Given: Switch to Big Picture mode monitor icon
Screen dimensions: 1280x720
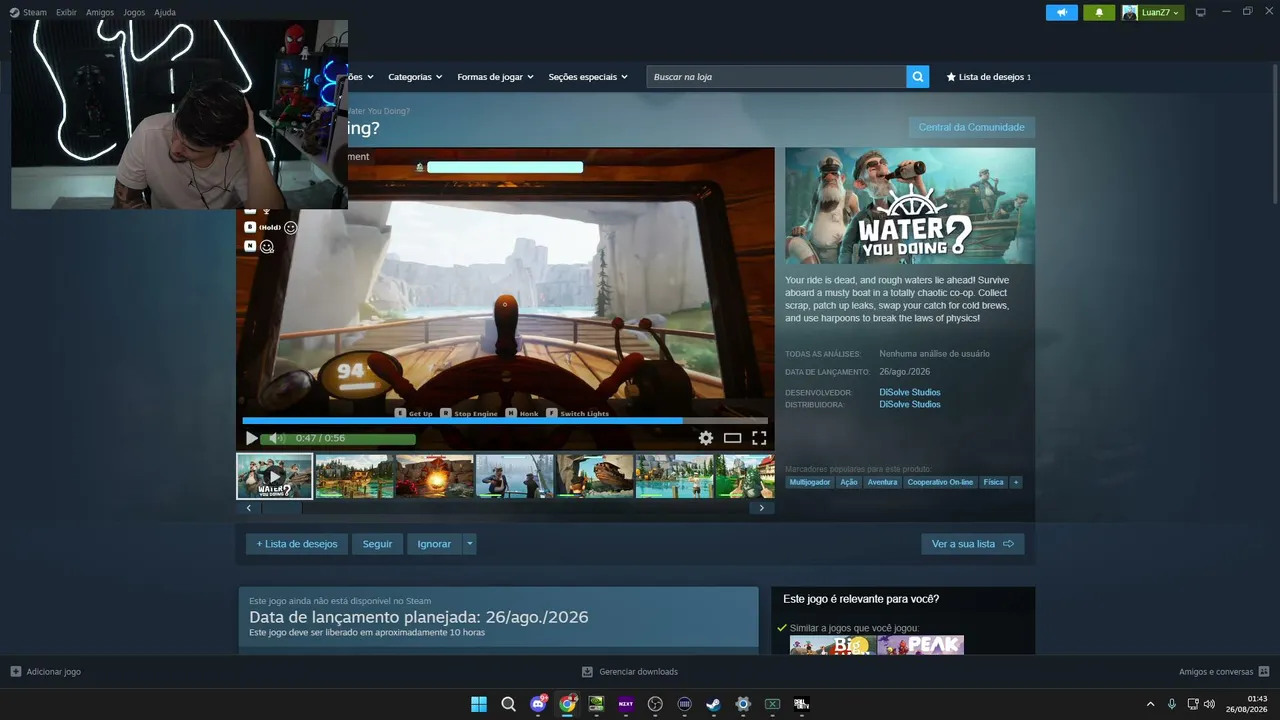Looking at the screenshot, I should click(1201, 12).
